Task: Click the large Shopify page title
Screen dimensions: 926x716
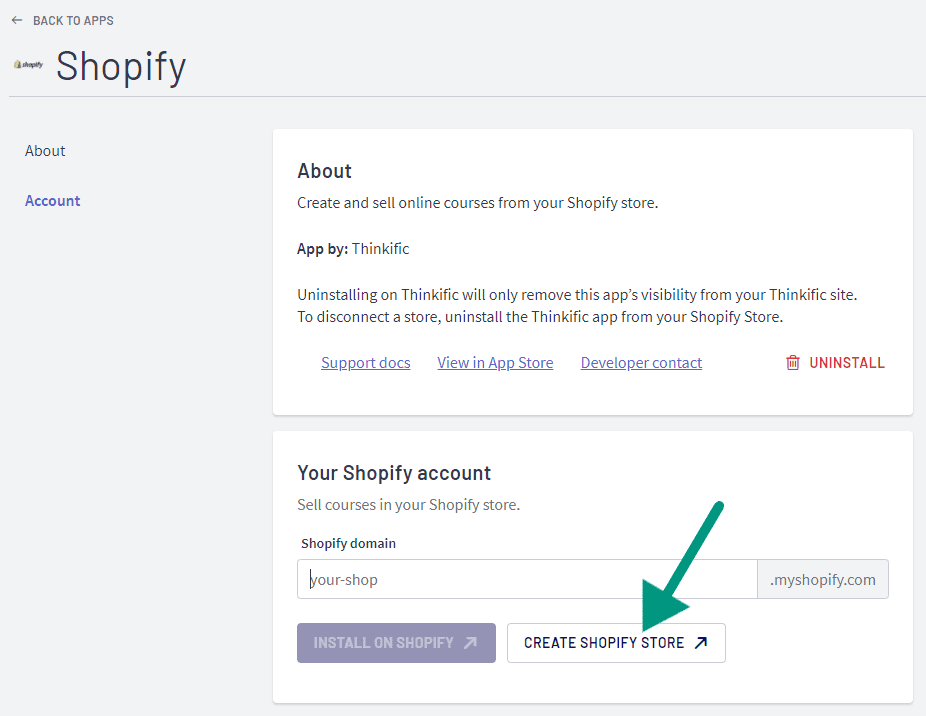Action: click(x=121, y=67)
